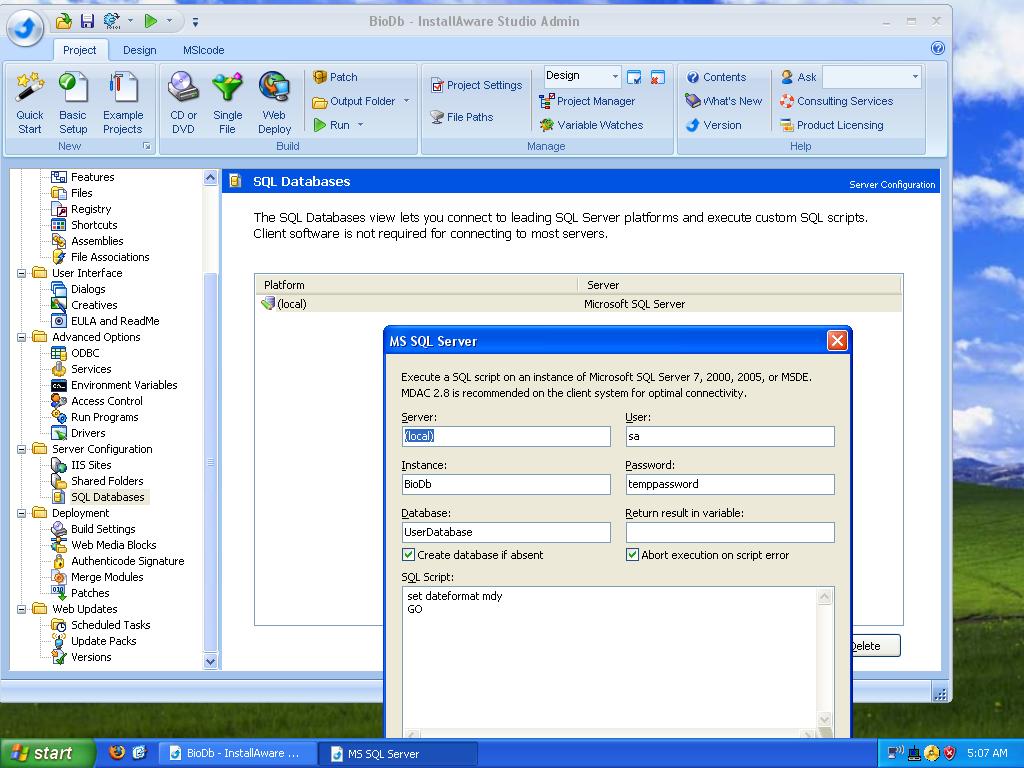Switch to the MSIcode ribbon tab
The width and height of the screenshot is (1024, 768).
[203, 50]
